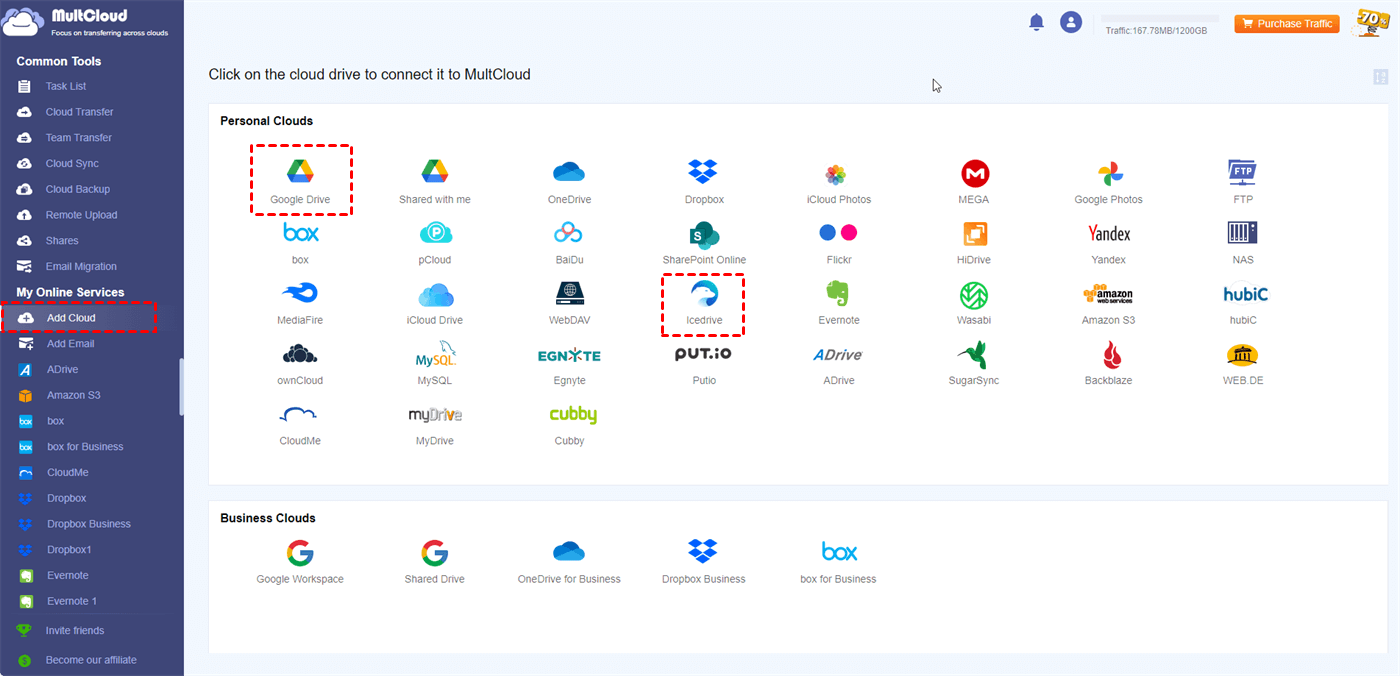Choose Flickr service

838,243
